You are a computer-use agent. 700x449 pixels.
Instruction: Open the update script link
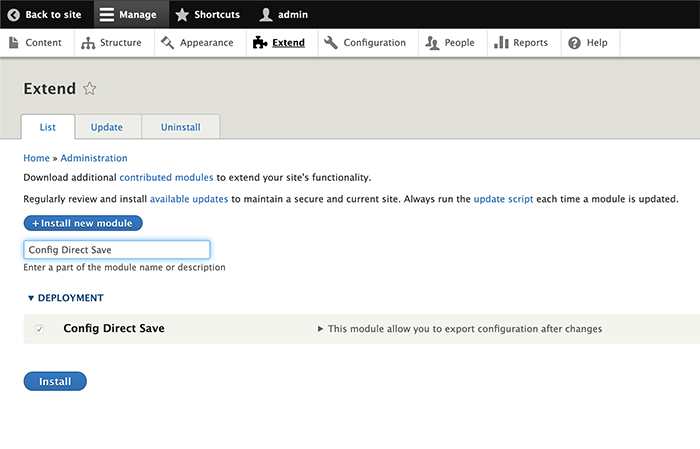coord(503,199)
